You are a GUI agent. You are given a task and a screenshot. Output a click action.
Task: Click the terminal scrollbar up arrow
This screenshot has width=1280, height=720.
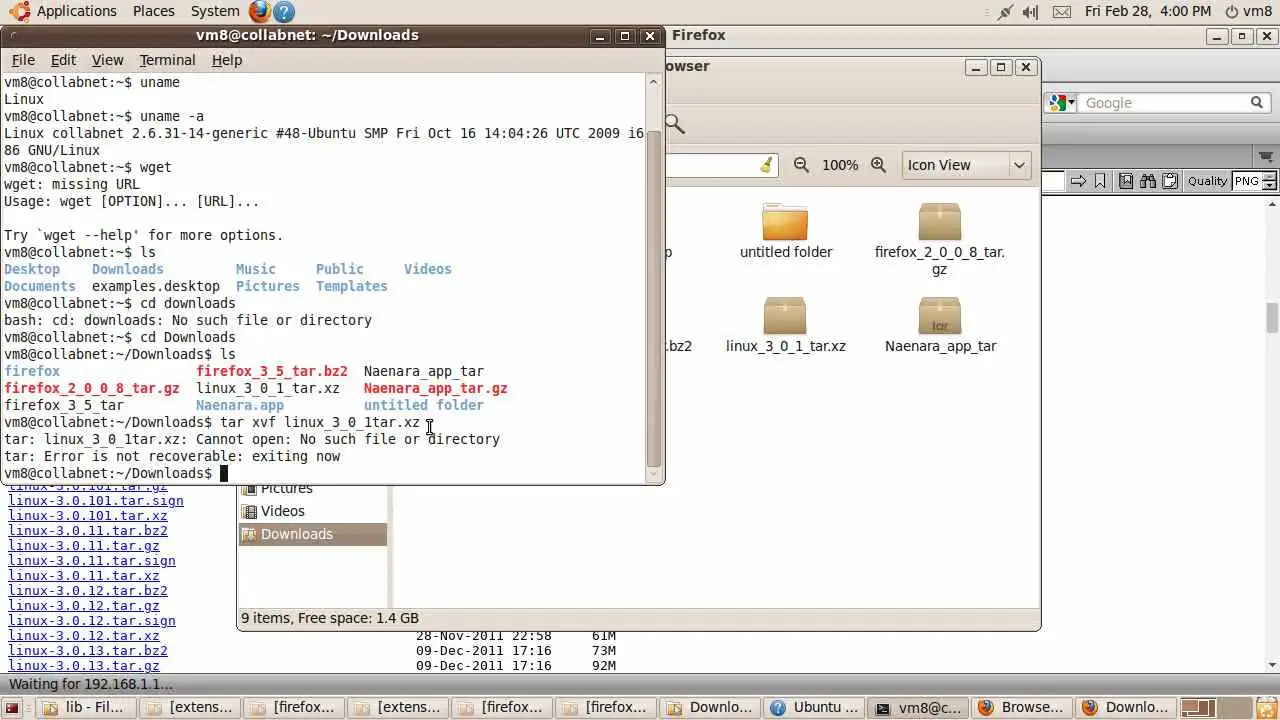pyautogui.click(x=654, y=82)
